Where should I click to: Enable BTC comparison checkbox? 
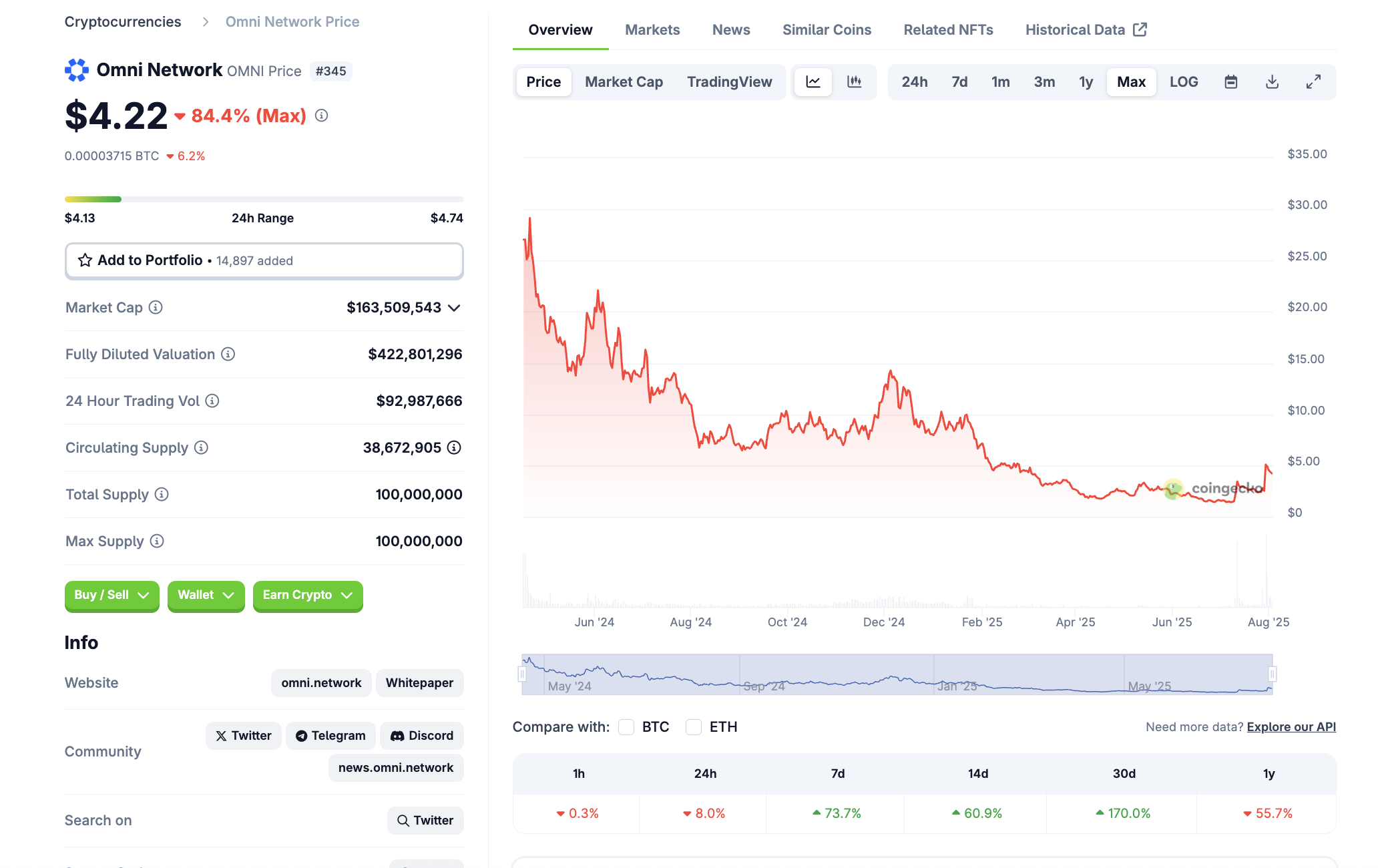pos(626,727)
